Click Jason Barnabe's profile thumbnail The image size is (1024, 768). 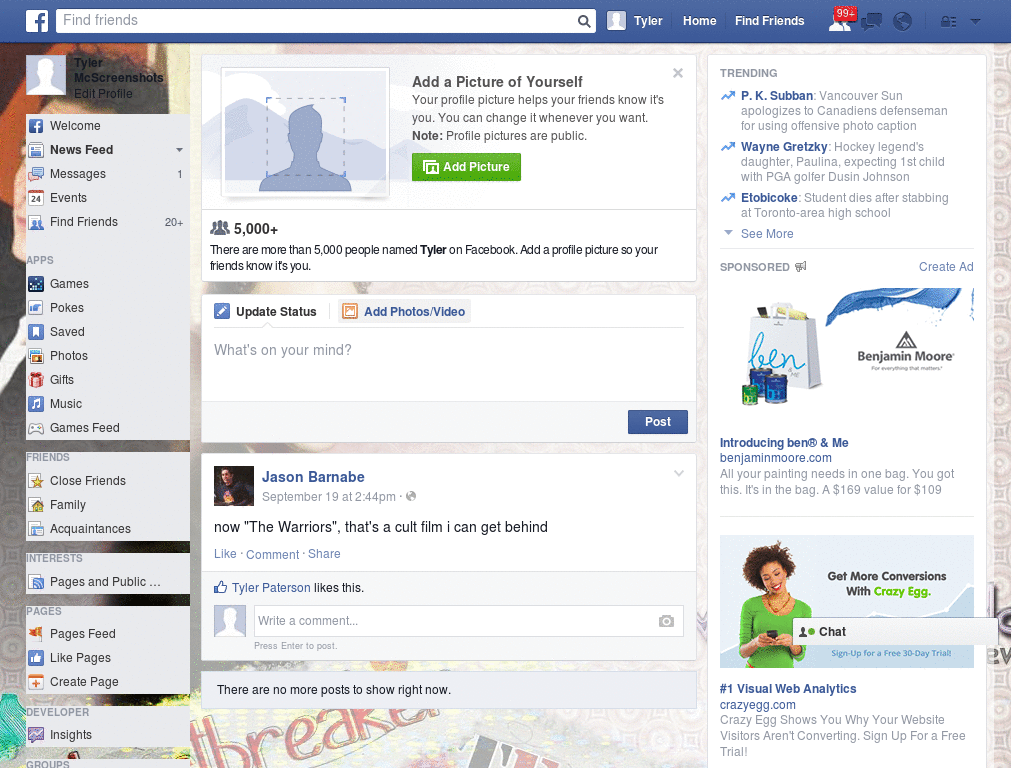coord(234,487)
